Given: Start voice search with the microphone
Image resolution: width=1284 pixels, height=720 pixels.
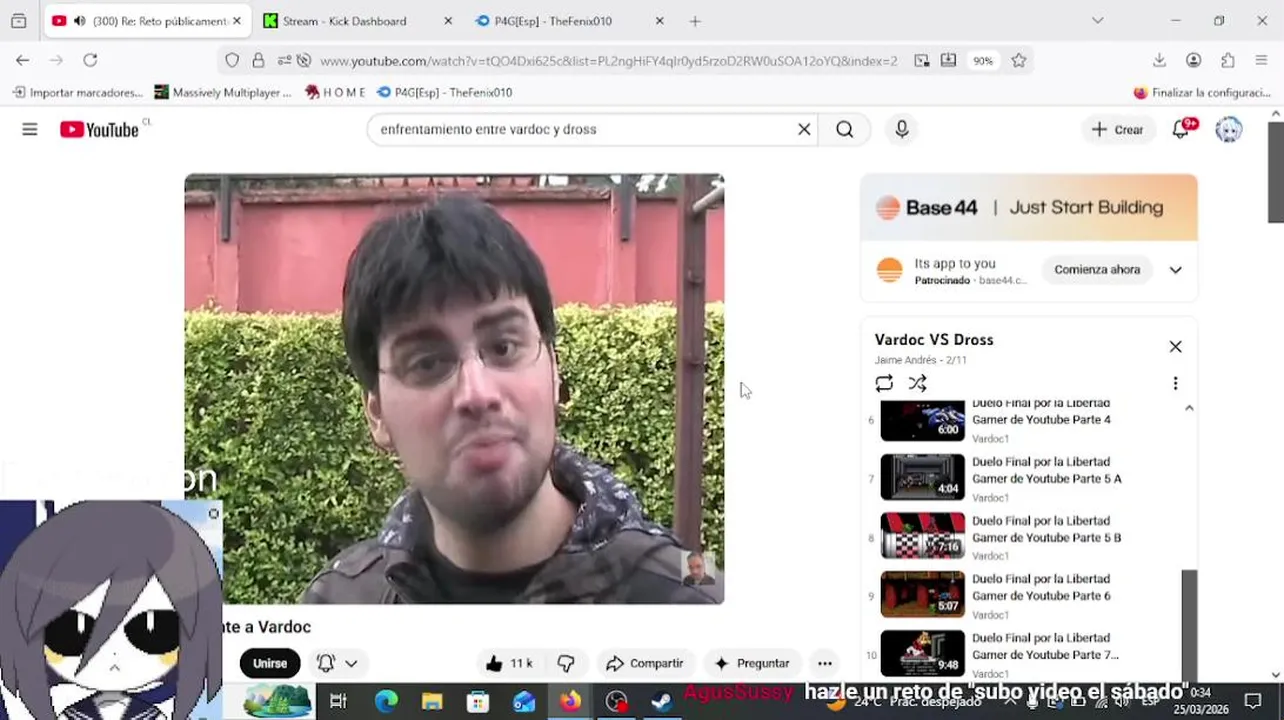Looking at the screenshot, I should click(902, 129).
